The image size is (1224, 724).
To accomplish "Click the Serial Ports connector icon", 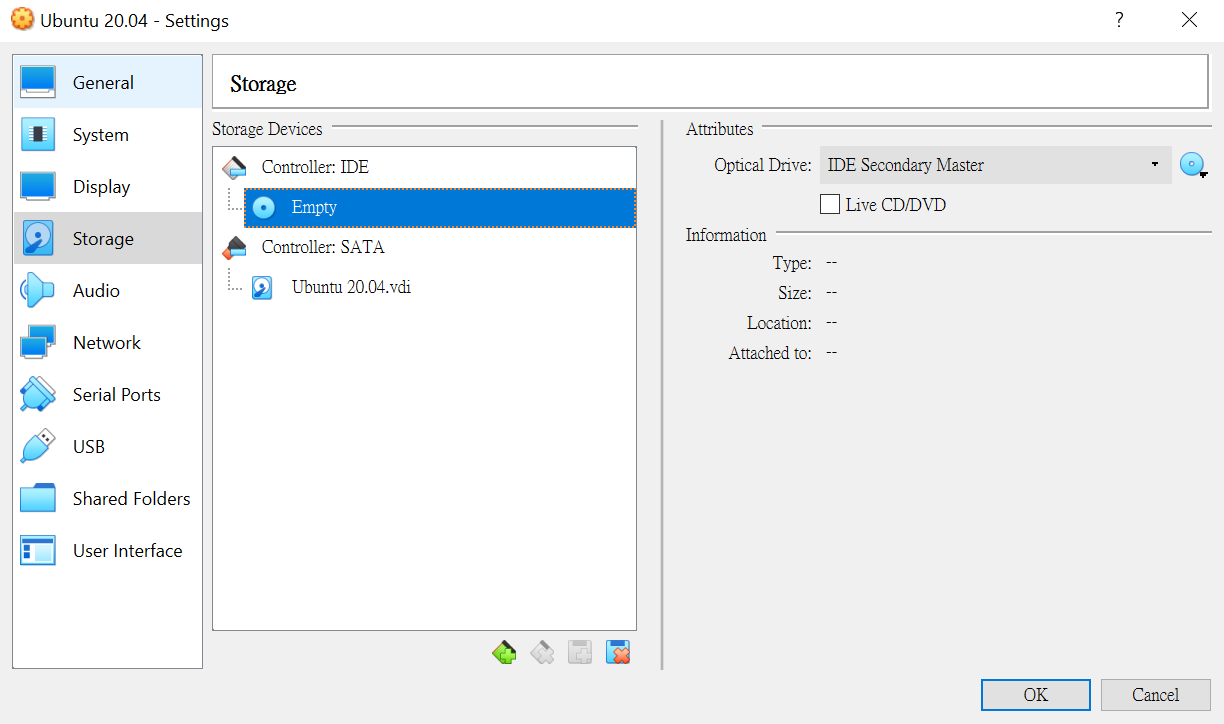I will pyautogui.click(x=38, y=395).
